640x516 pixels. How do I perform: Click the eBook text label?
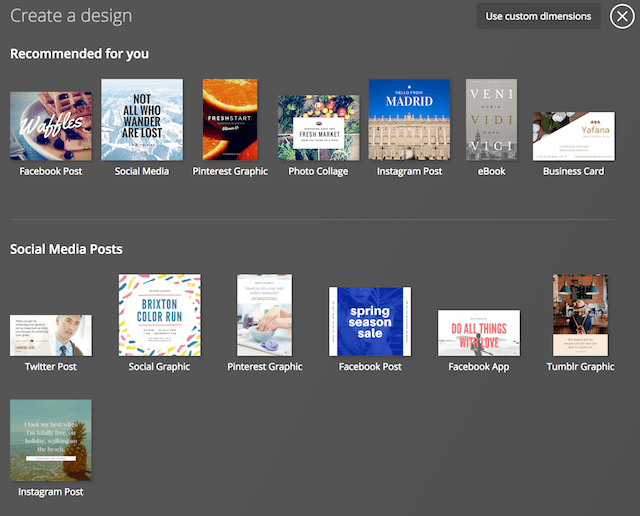pyautogui.click(x=492, y=171)
